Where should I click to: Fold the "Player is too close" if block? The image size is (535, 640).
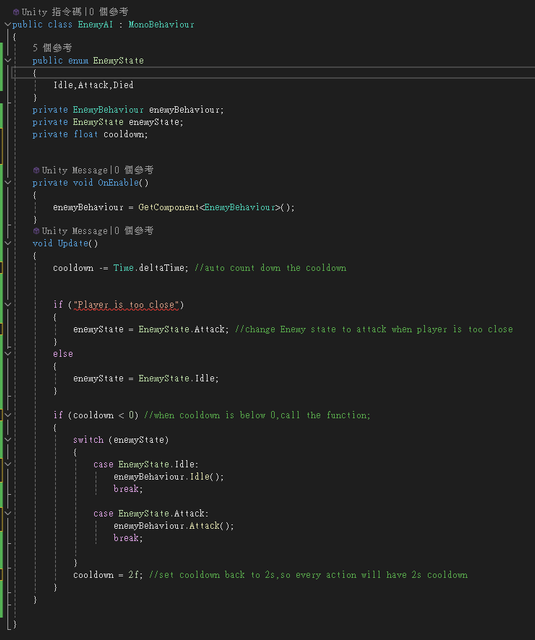pyautogui.click(x=7, y=304)
